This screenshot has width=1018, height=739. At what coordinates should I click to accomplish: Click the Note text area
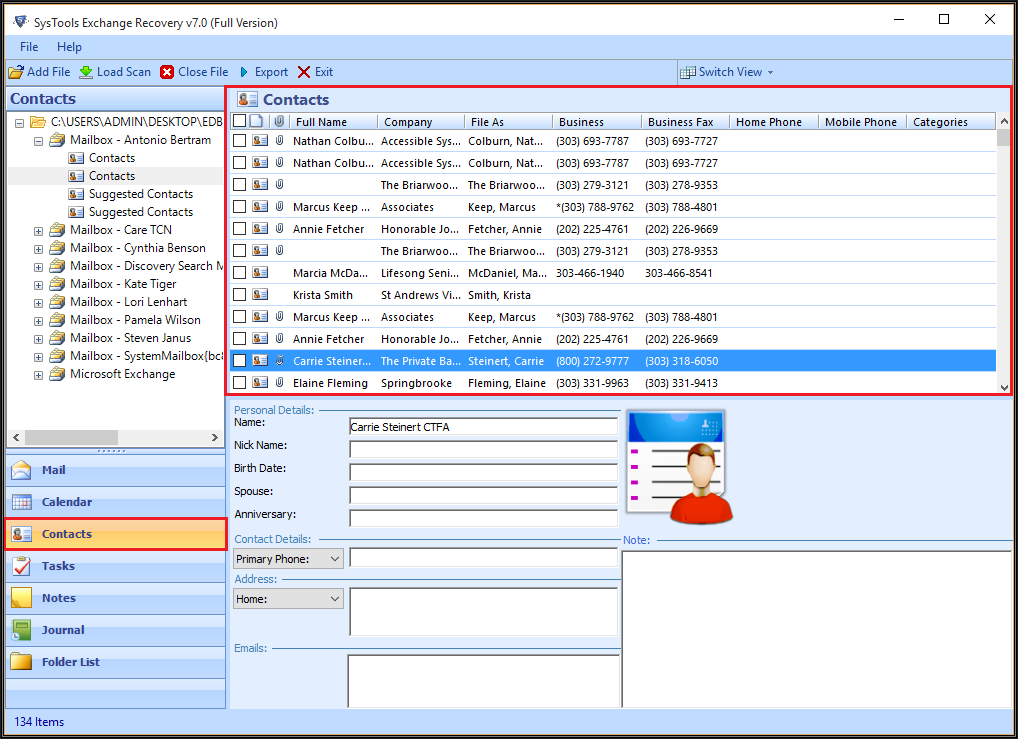(x=817, y=629)
